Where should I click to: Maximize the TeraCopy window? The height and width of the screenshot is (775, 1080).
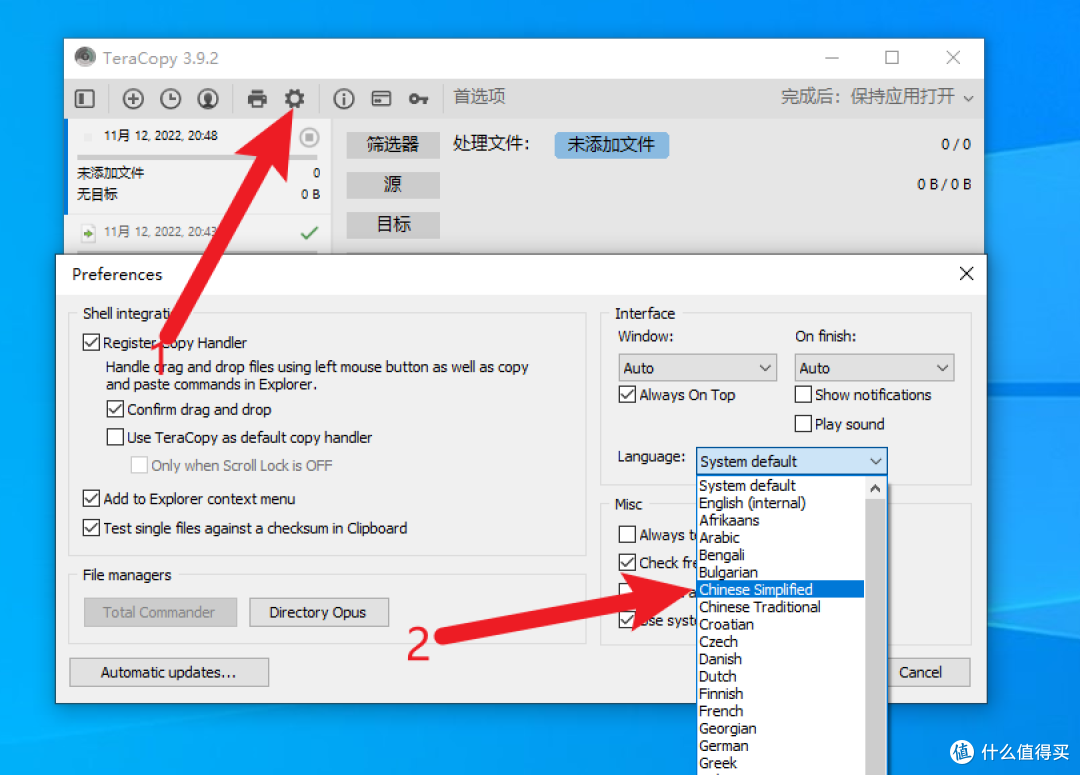coord(892,57)
